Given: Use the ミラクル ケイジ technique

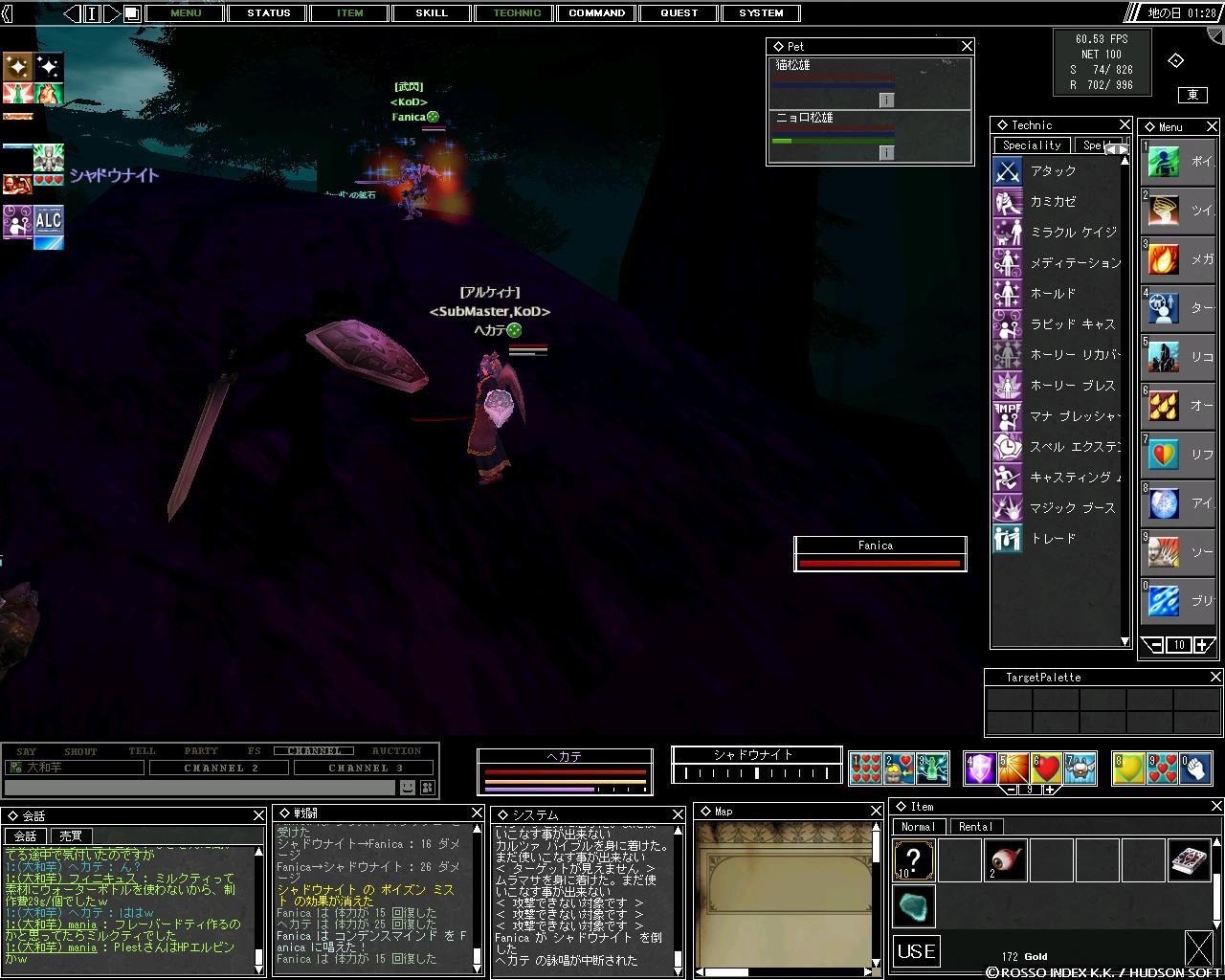Looking at the screenshot, I should click(1007, 233).
